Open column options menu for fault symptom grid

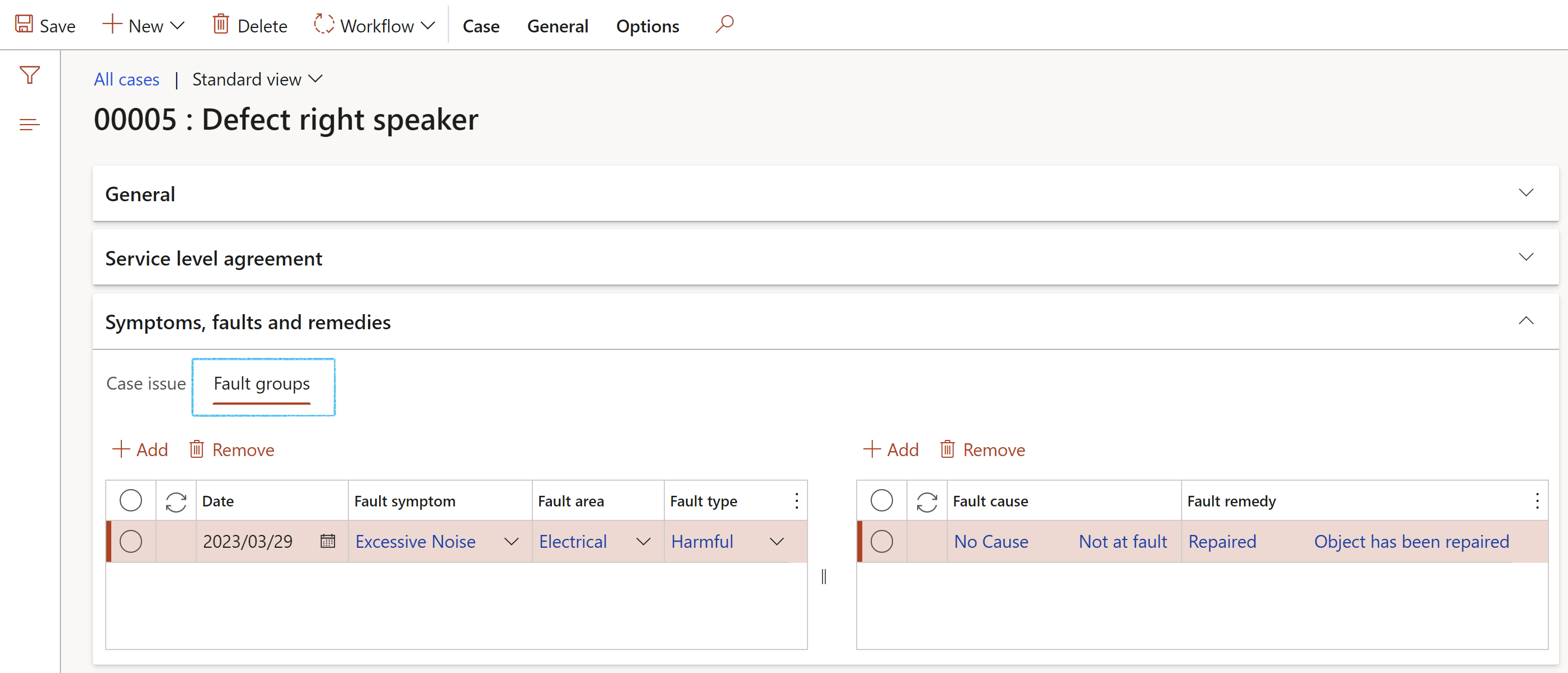coord(796,501)
